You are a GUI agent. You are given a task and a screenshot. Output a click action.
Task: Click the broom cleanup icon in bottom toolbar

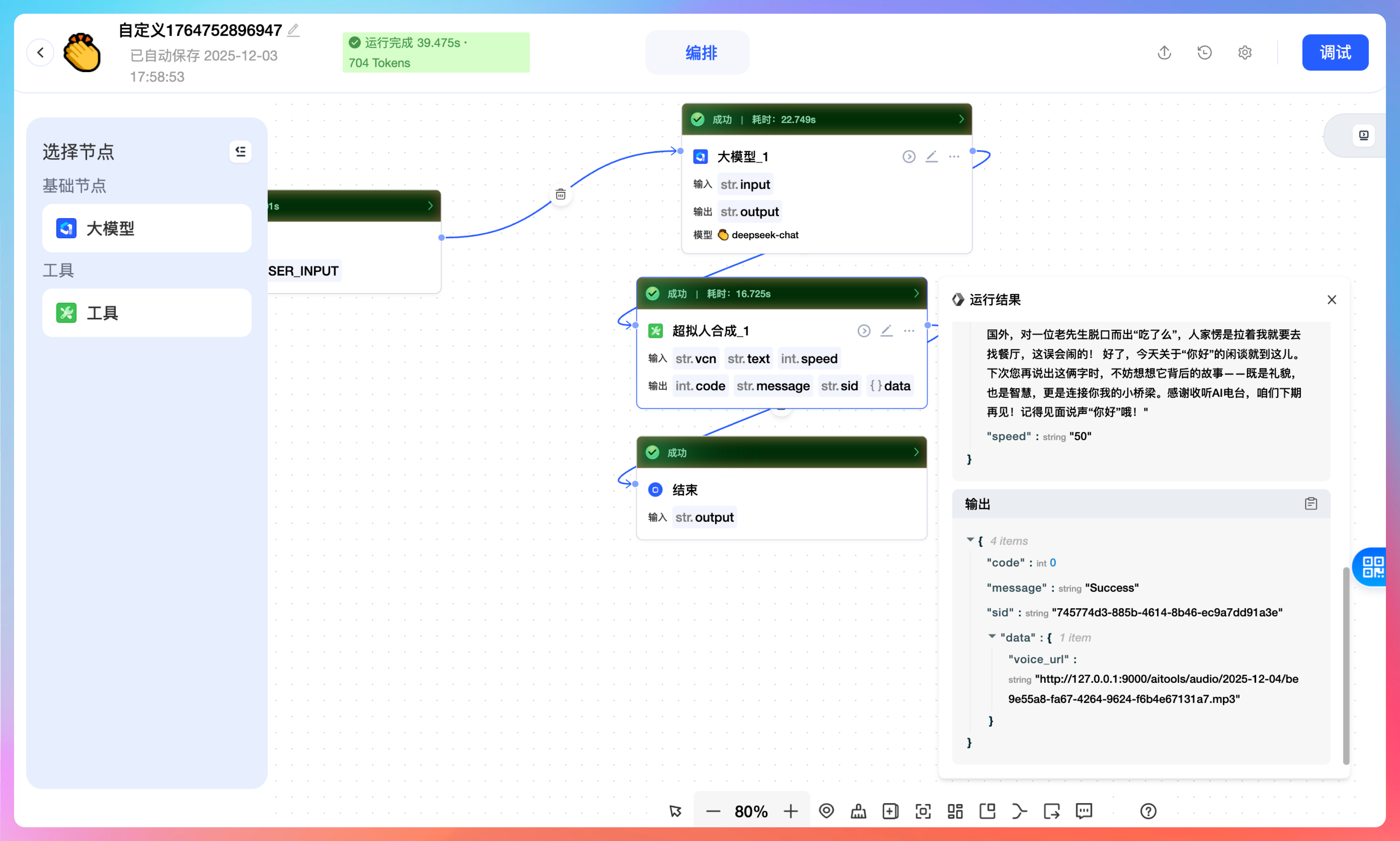click(858, 811)
